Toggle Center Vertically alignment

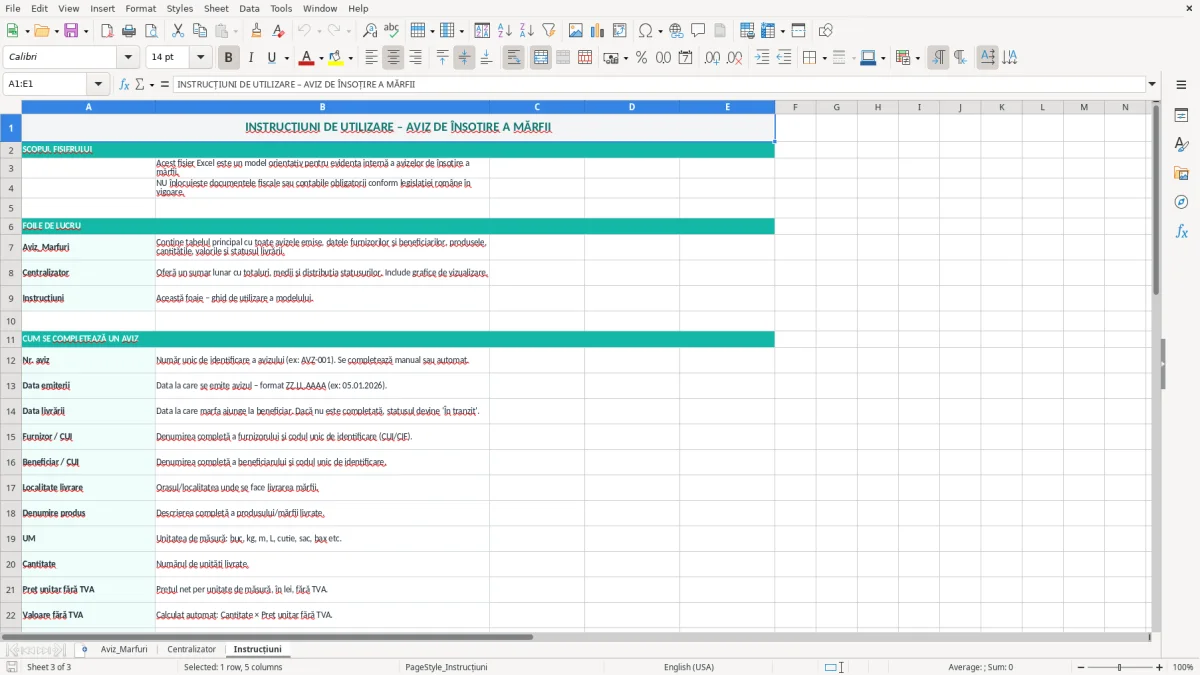point(465,58)
